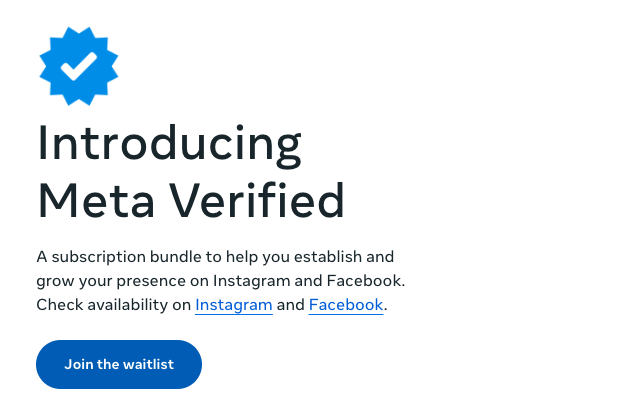The width and height of the screenshot is (621, 419).
Task: Click the "Meta Verified" heading line
Action: point(190,201)
